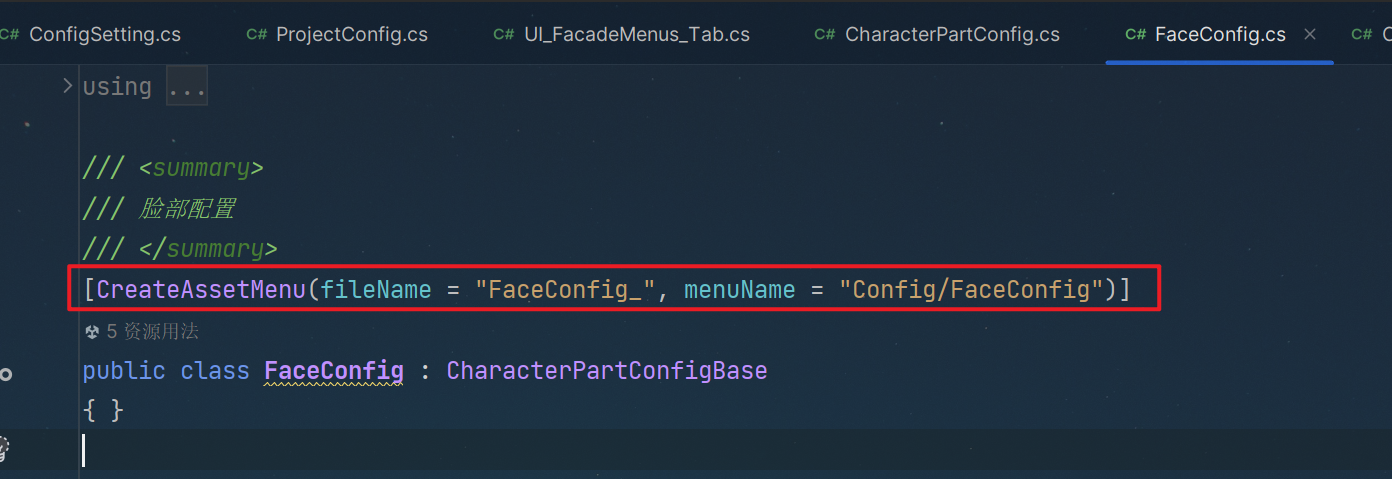This screenshot has width=1392, height=479.
Task: Go to the CharacterPartConfig.cs tab
Action: click(x=951, y=34)
